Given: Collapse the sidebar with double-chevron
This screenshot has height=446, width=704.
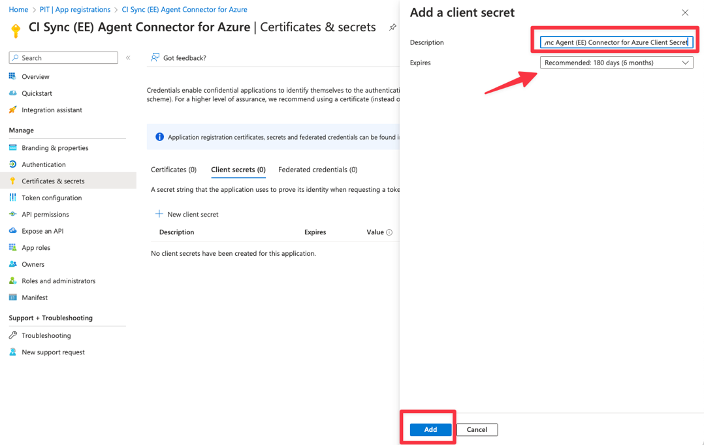Looking at the screenshot, I should [128, 57].
